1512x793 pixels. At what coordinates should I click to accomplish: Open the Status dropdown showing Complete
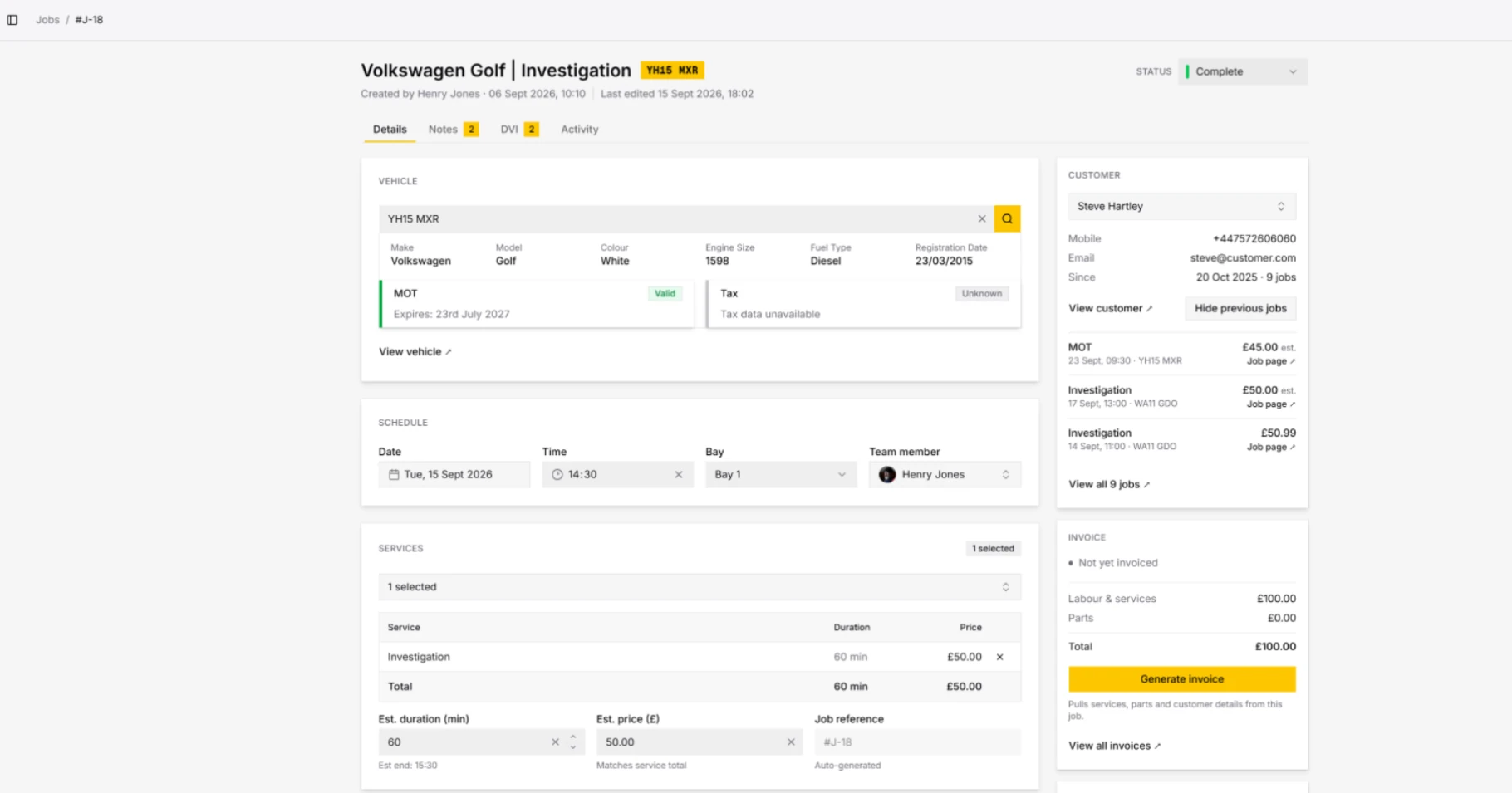[x=1243, y=71]
